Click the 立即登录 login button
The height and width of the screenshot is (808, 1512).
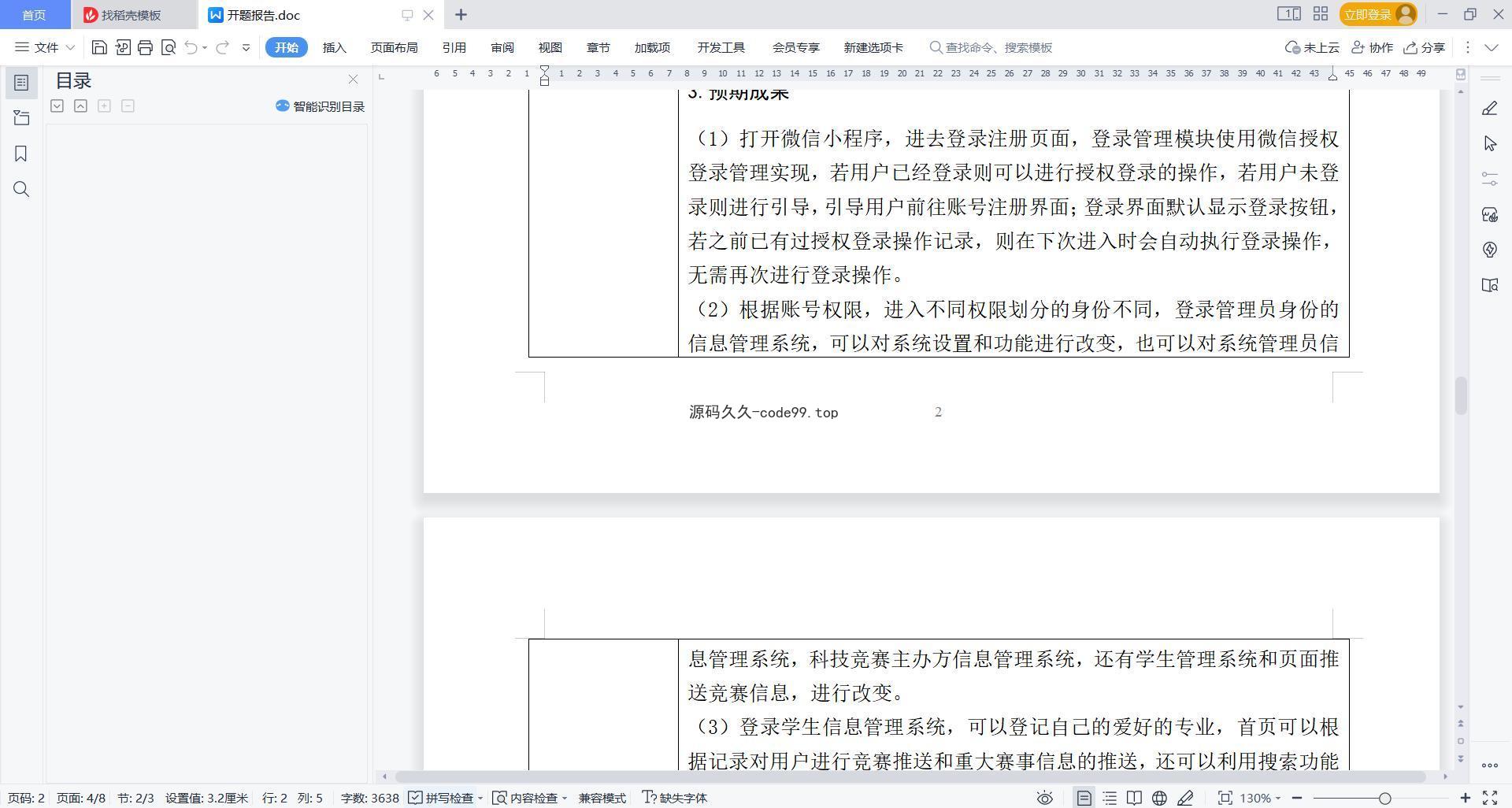(1378, 14)
